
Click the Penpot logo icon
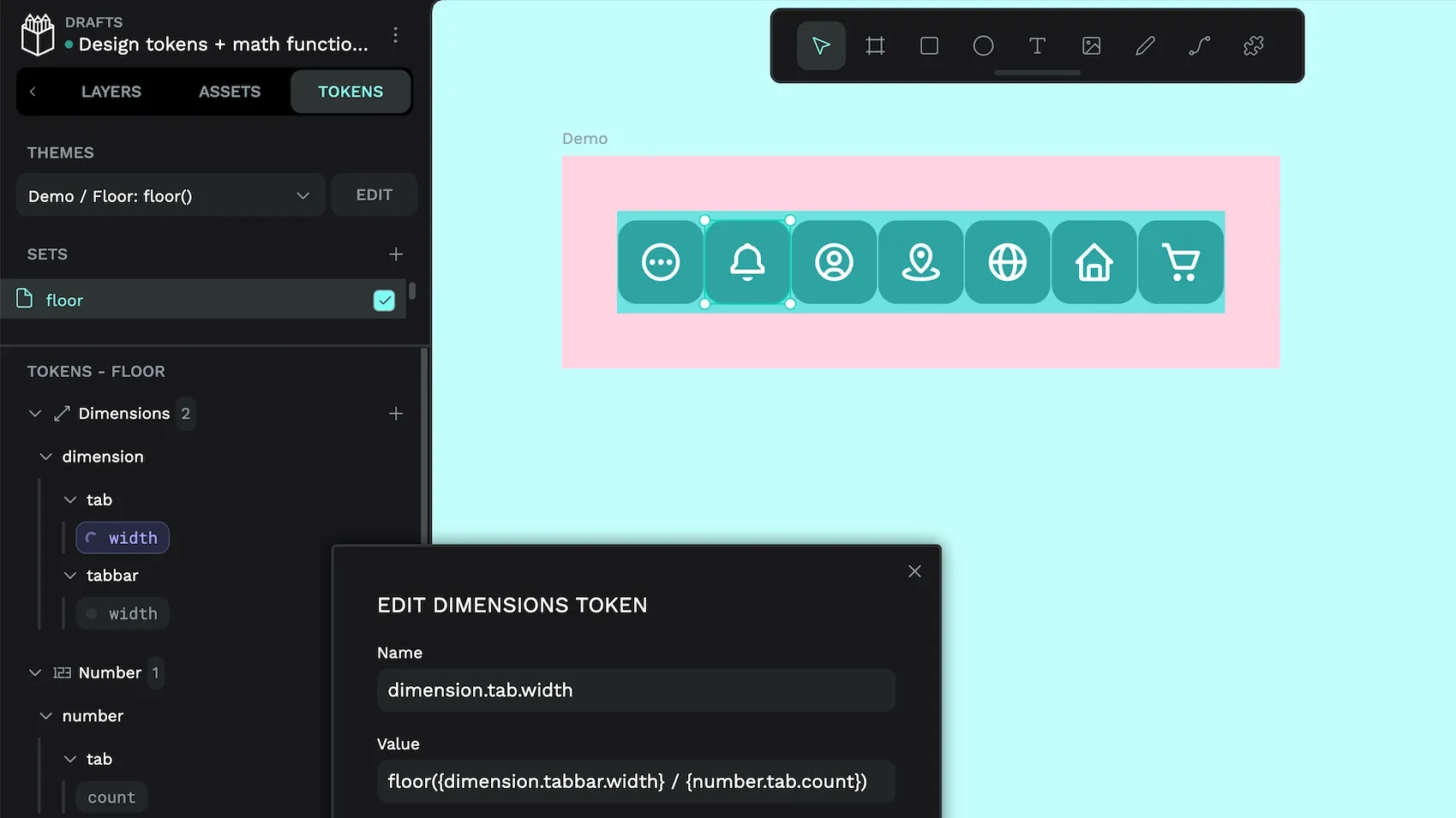(x=37, y=34)
